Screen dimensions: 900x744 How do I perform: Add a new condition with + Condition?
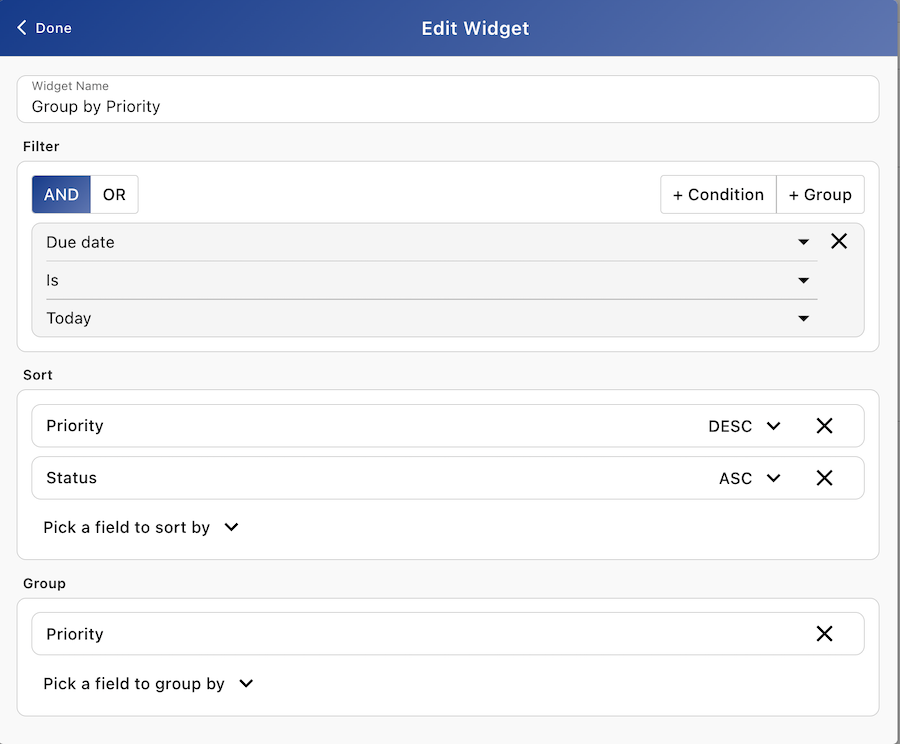pyautogui.click(x=718, y=194)
